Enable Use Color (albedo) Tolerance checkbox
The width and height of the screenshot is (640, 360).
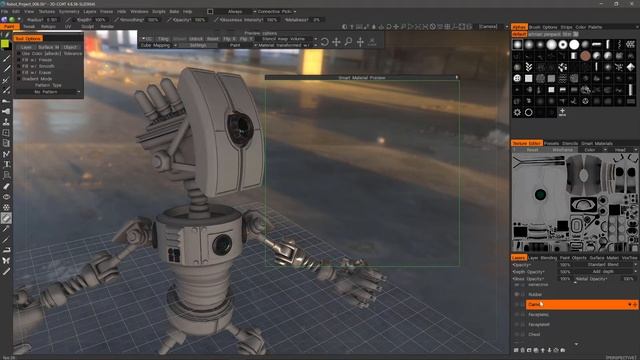click(18, 53)
